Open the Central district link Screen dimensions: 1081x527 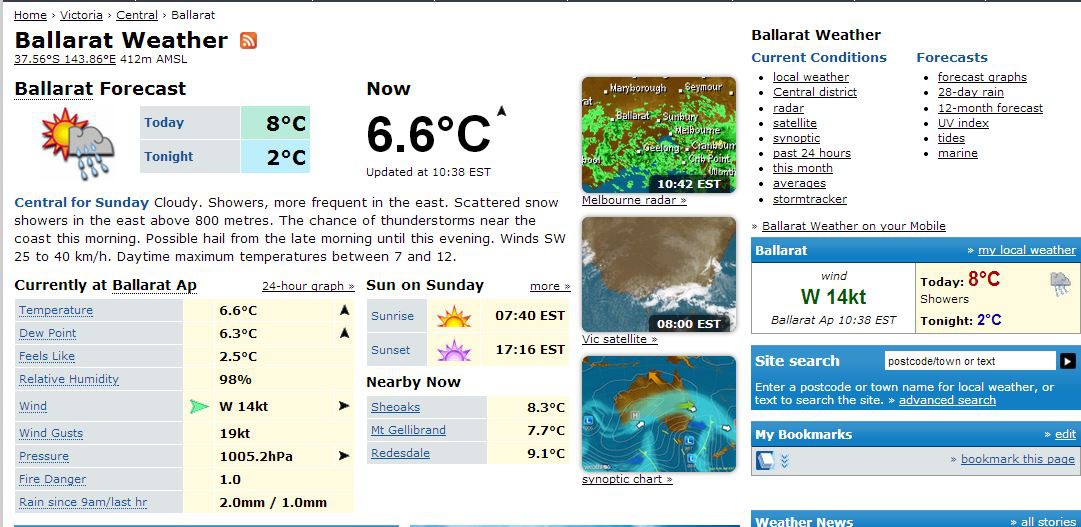[815, 92]
